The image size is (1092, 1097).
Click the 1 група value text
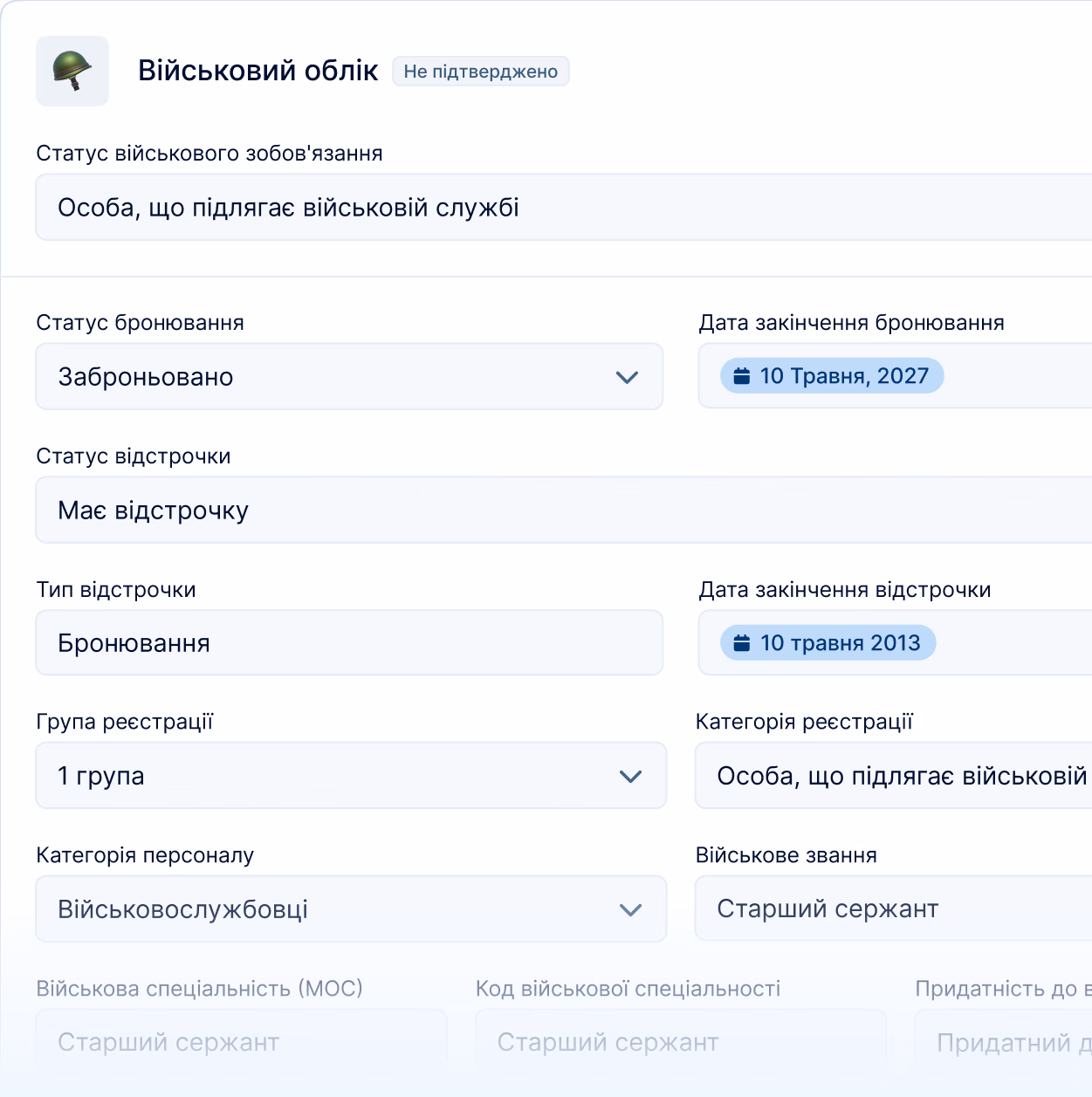click(x=101, y=776)
